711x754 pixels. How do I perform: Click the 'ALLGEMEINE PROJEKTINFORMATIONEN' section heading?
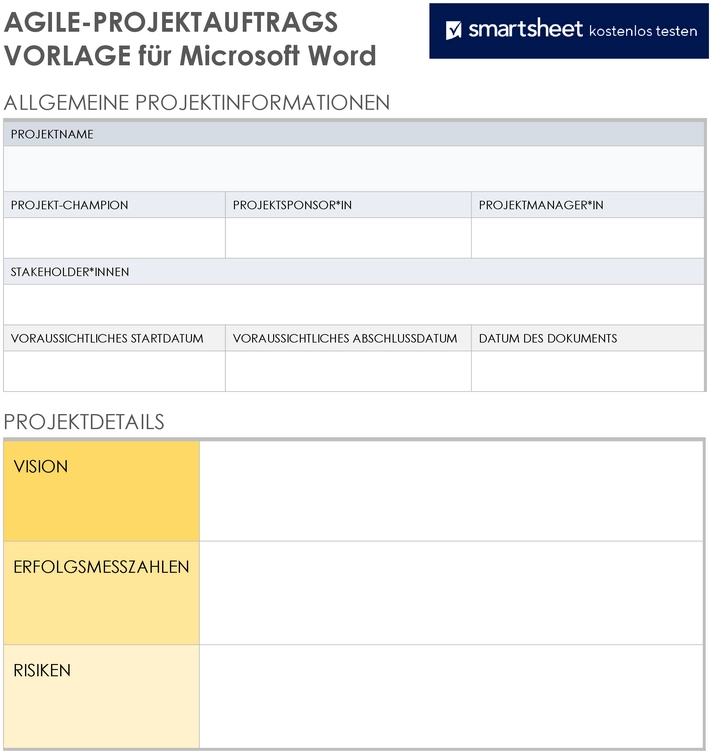197,102
